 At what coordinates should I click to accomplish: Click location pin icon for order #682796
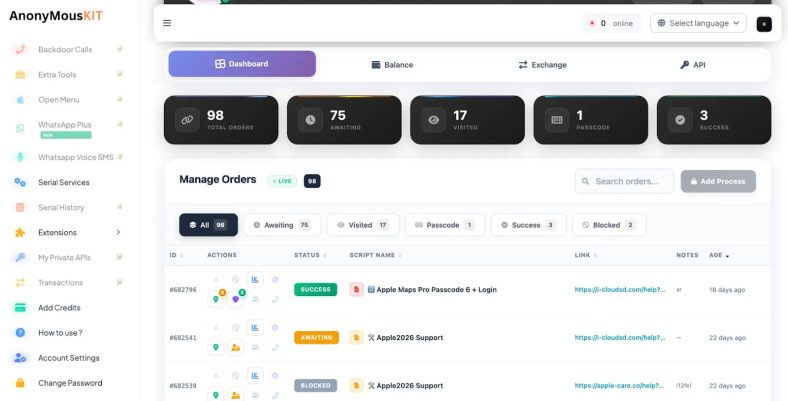(x=216, y=299)
